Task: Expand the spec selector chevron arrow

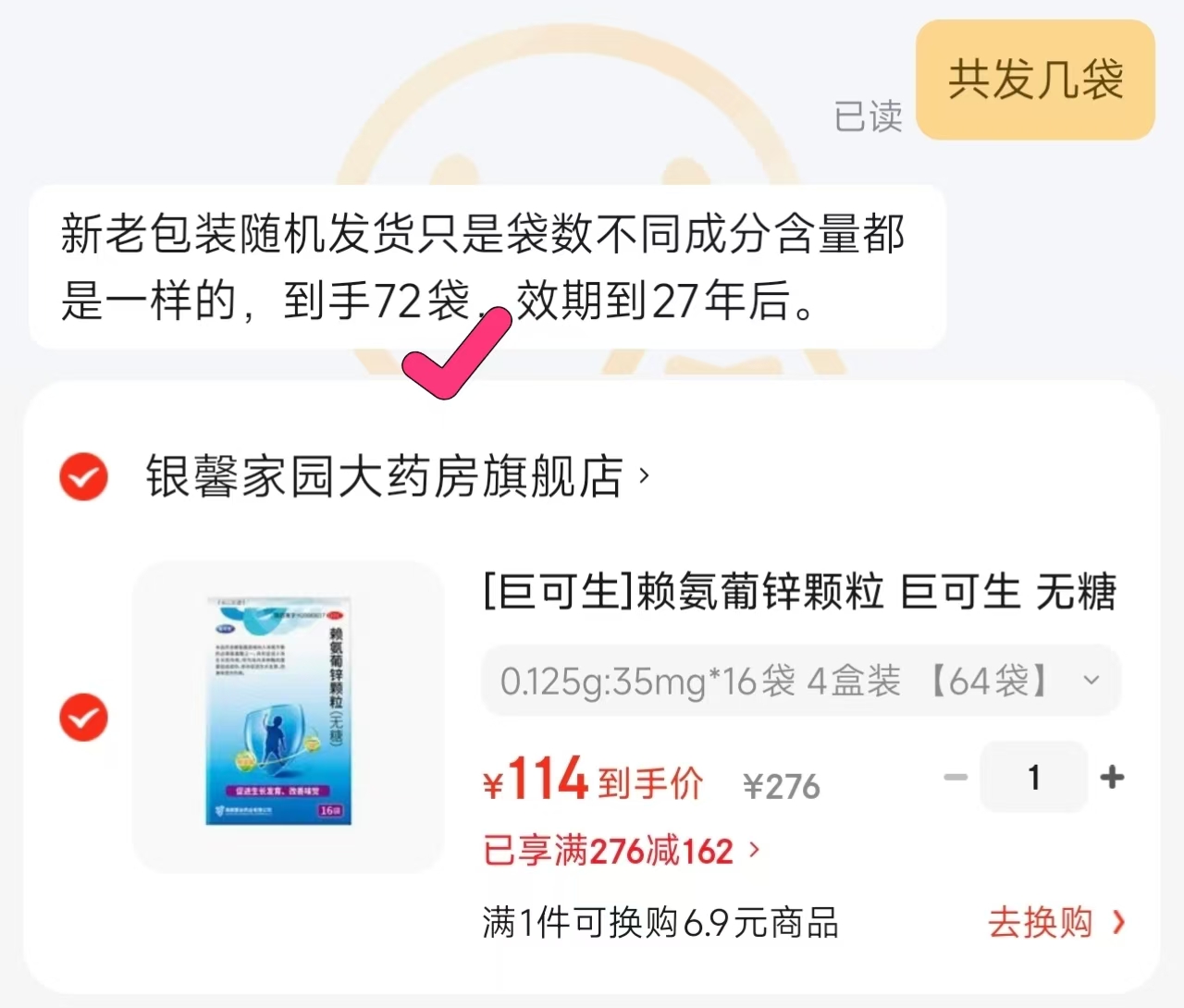Action: [1091, 682]
